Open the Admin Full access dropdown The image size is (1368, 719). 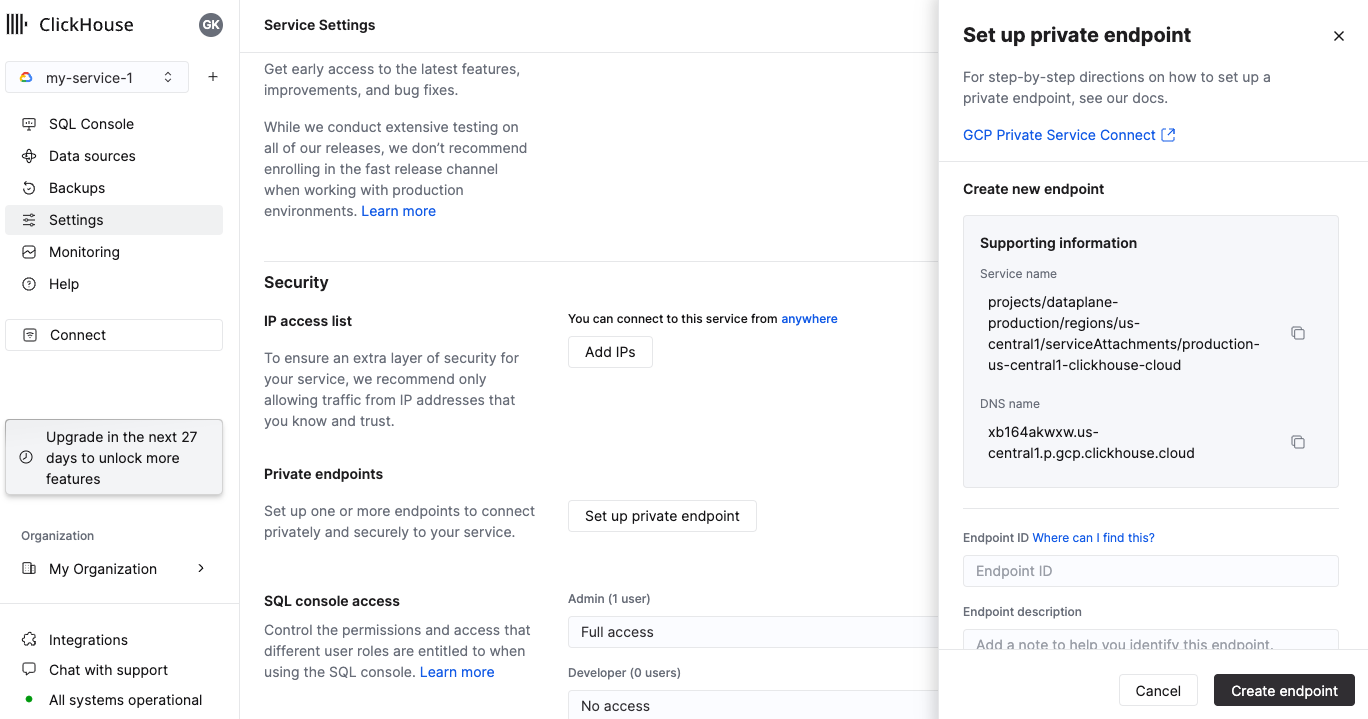[x=753, y=632]
